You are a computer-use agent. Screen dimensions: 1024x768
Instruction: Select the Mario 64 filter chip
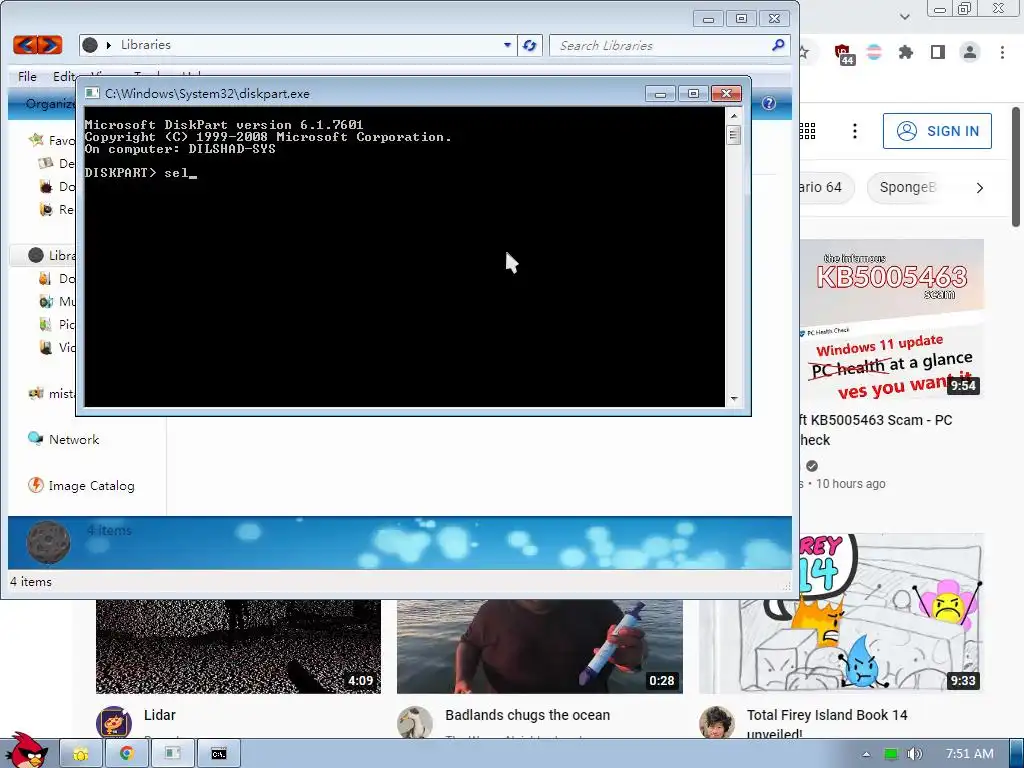click(x=825, y=187)
